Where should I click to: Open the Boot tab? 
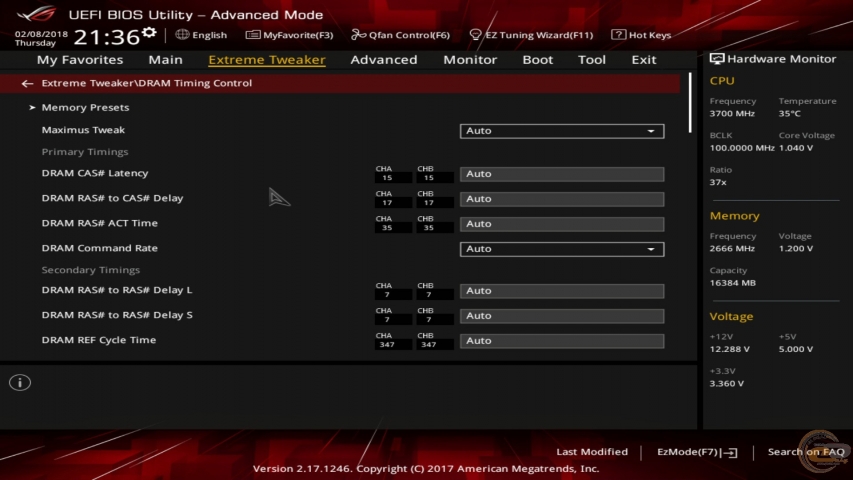(x=537, y=59)
